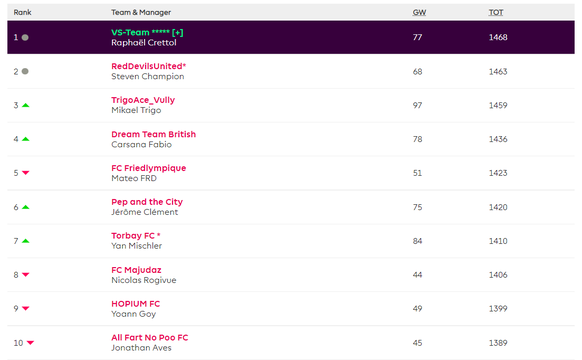Open VS-Team ***** [+] team link
The height and width of the screenshot is (360, 582).
pyautogui.click(x=147, y=32)
